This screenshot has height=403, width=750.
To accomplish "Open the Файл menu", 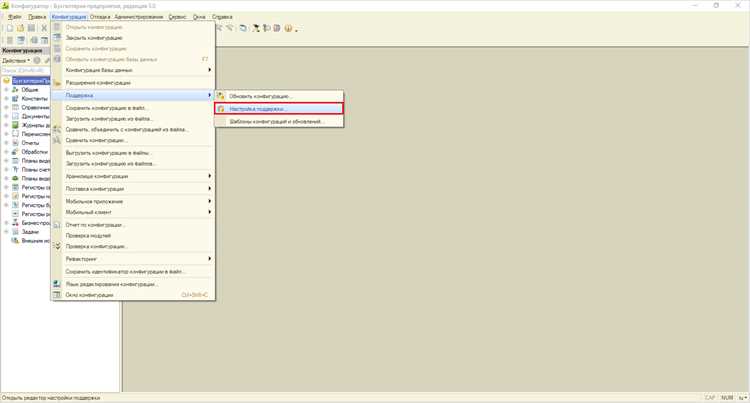I will 14,17.
